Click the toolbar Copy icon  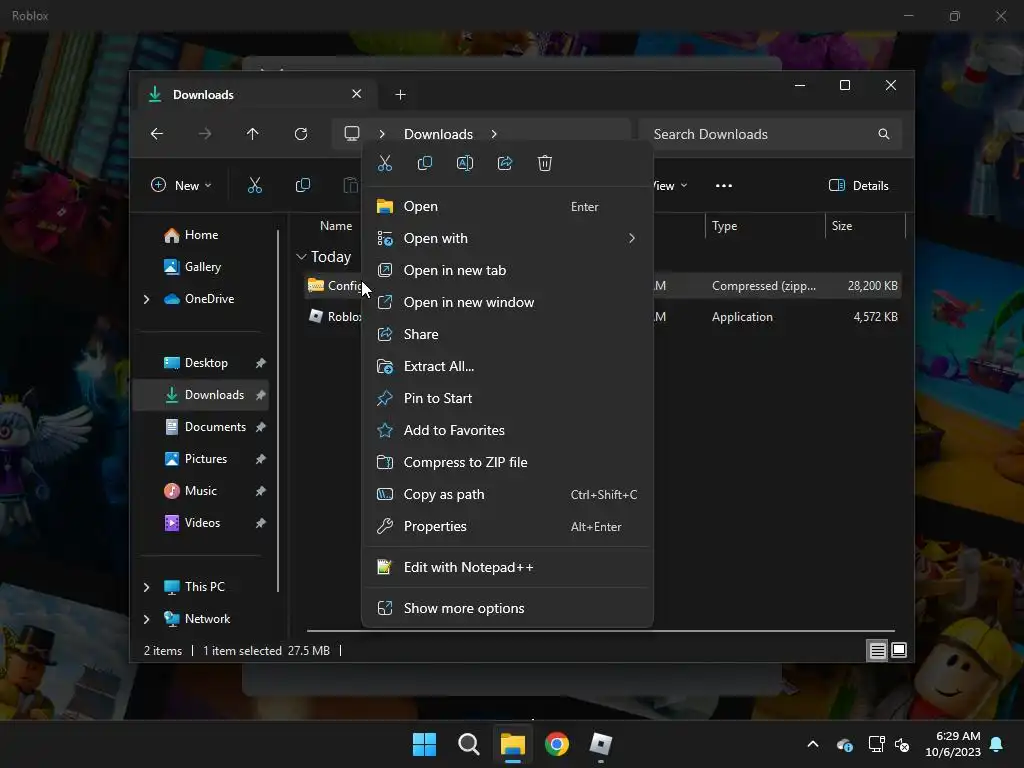[303, 185]
